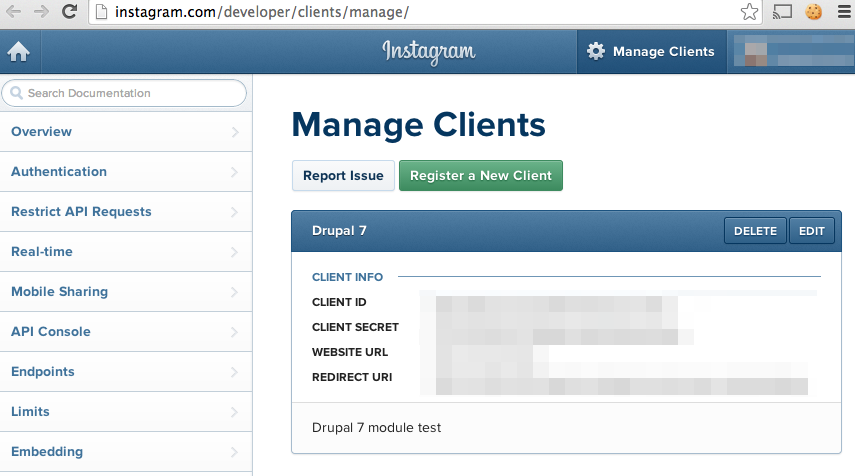This screenshot has width=855, height=476.
Task: Click the Endpoints row chevron
Action: click(x=234, y=372)
